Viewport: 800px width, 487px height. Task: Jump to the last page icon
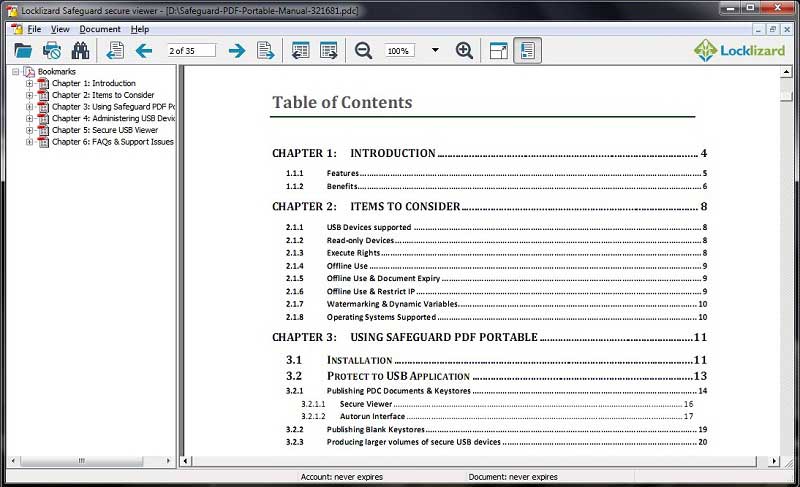[x=265, y=50]
